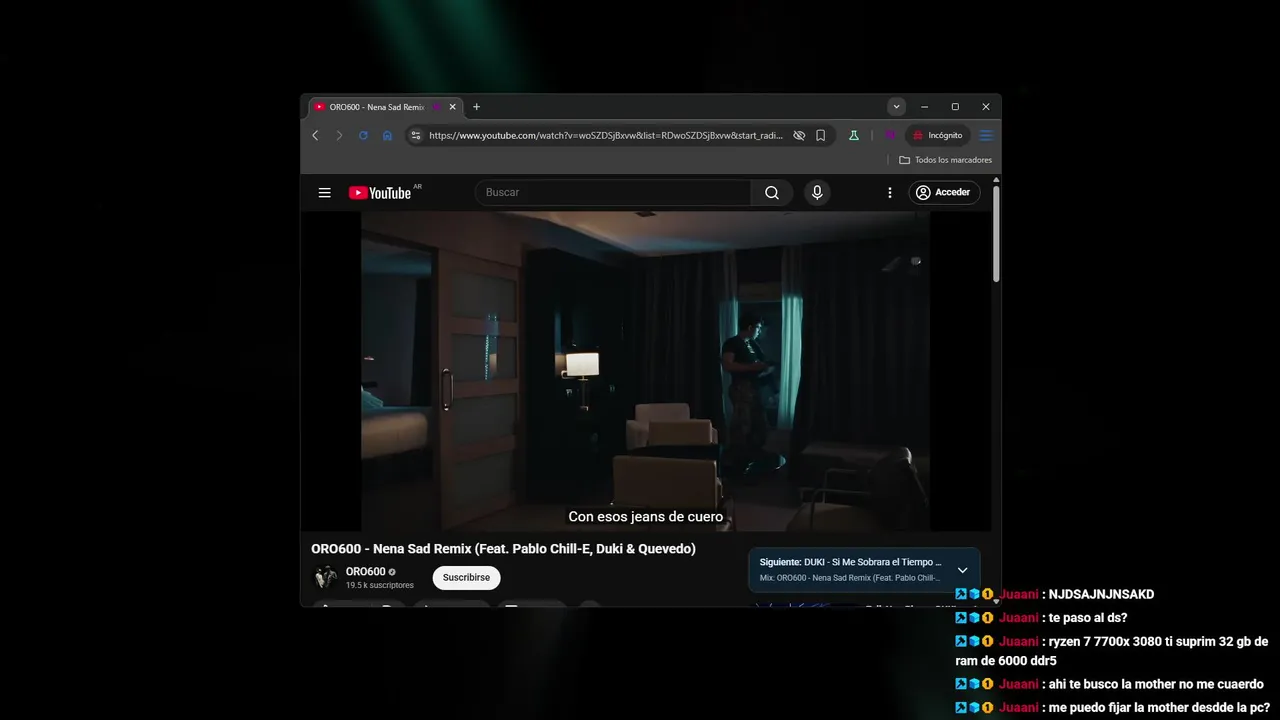The width and height of the screenshot is (1280, 720).
Task: Click the Acceder sign-in button
Action: [944, 193]
